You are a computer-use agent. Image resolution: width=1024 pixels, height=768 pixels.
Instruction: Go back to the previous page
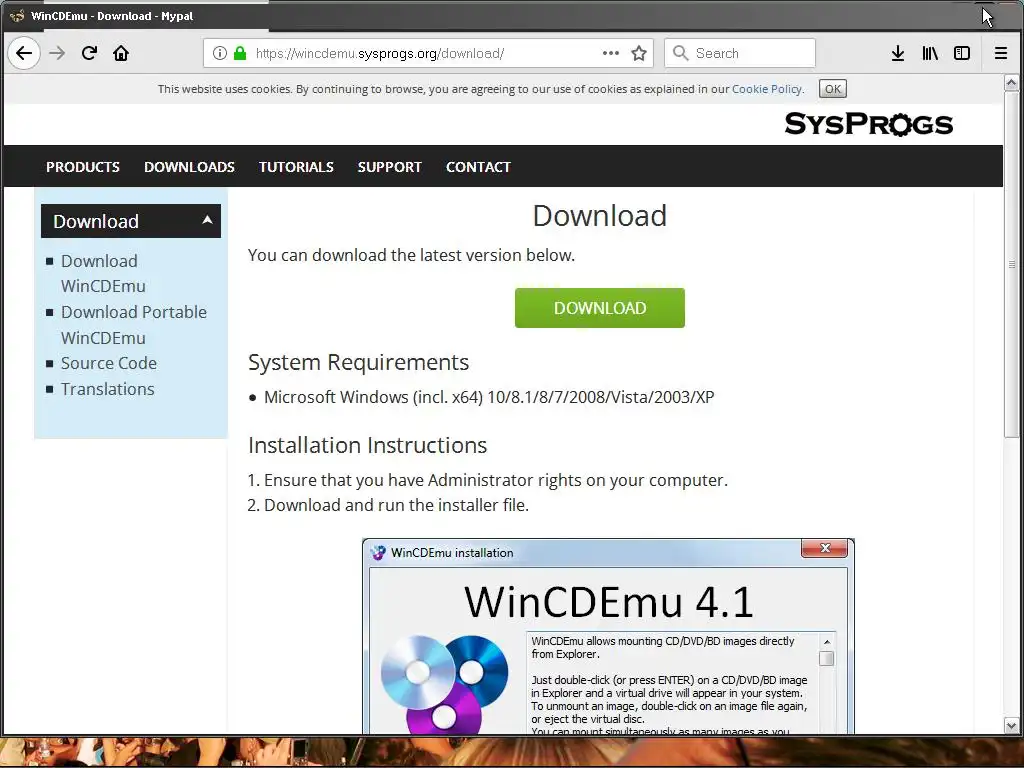coord(24,53)
